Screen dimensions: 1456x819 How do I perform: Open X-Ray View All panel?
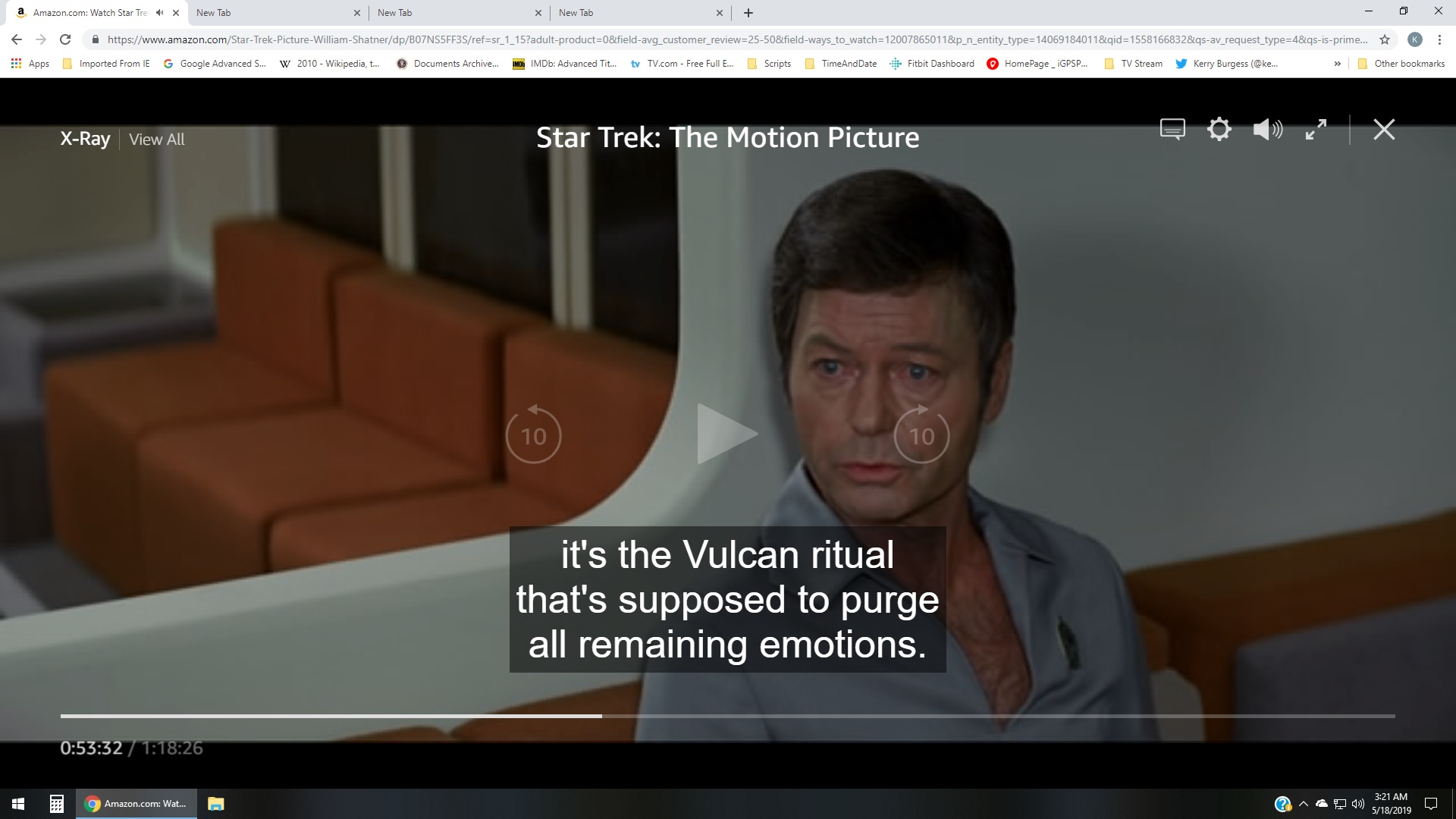click(156, 140)
